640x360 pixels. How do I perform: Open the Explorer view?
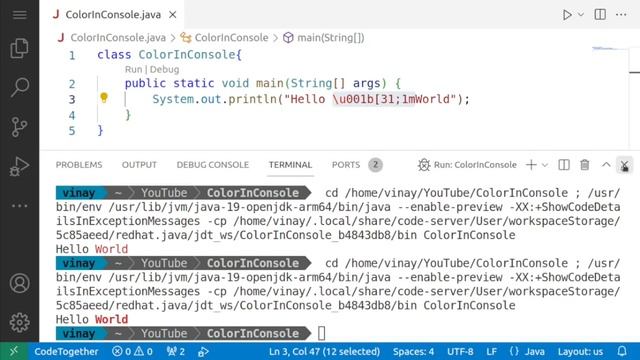tap(19, 48)
